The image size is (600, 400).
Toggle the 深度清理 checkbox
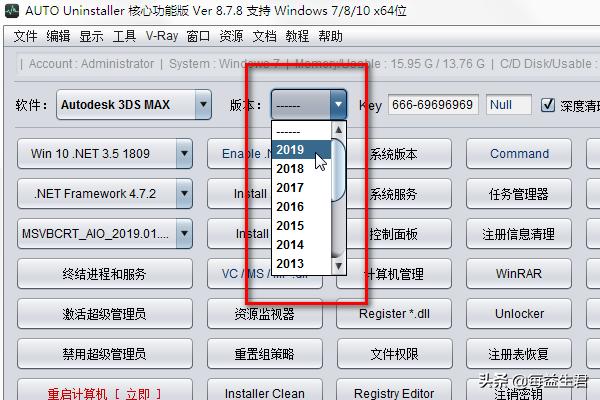click(548, 104)
